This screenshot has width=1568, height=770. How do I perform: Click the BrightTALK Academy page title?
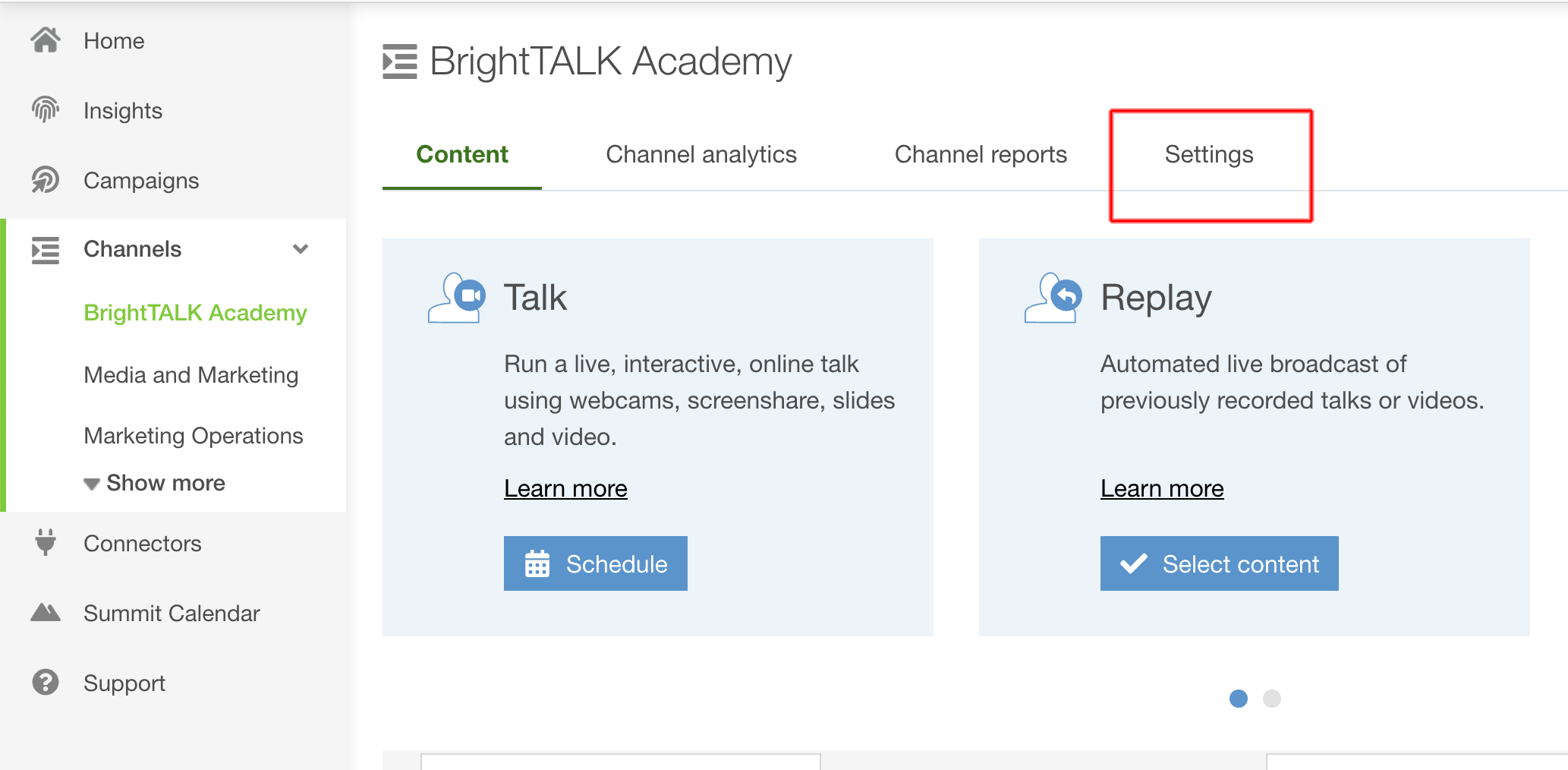click(611, 62)
